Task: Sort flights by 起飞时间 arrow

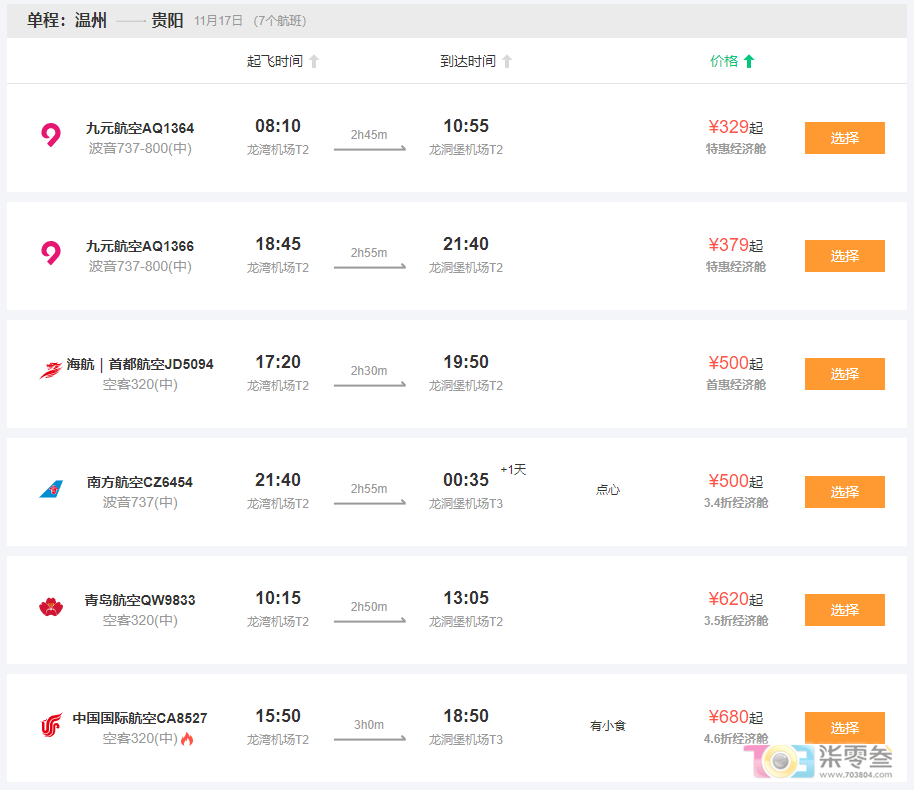Action: point(314,61)
